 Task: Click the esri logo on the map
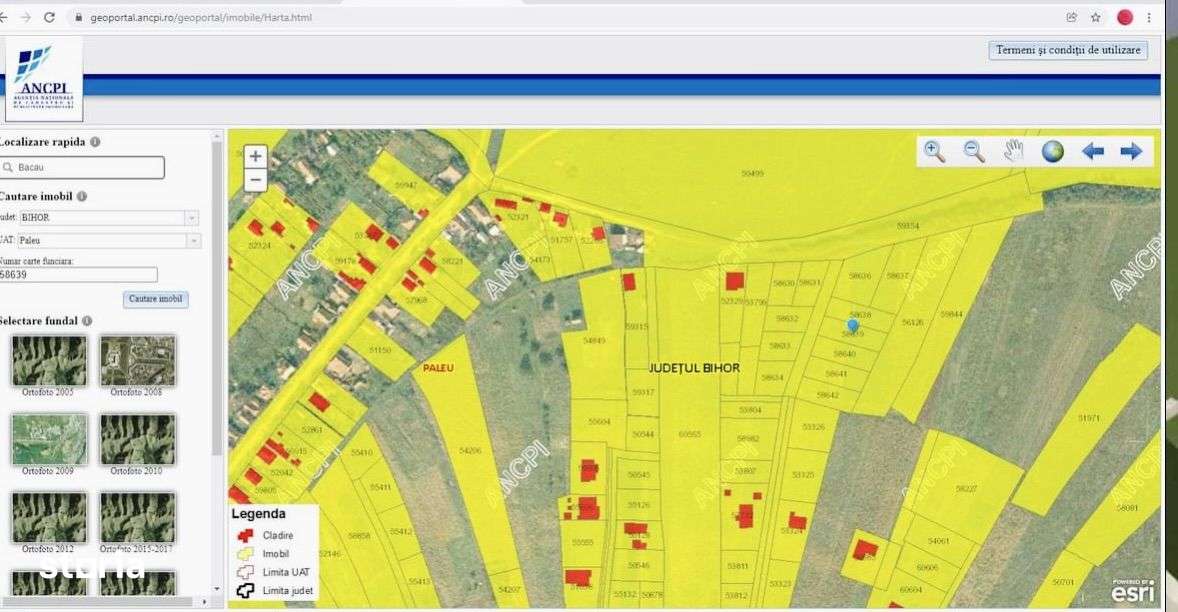pyautogui.click(x=1132, y=590)
